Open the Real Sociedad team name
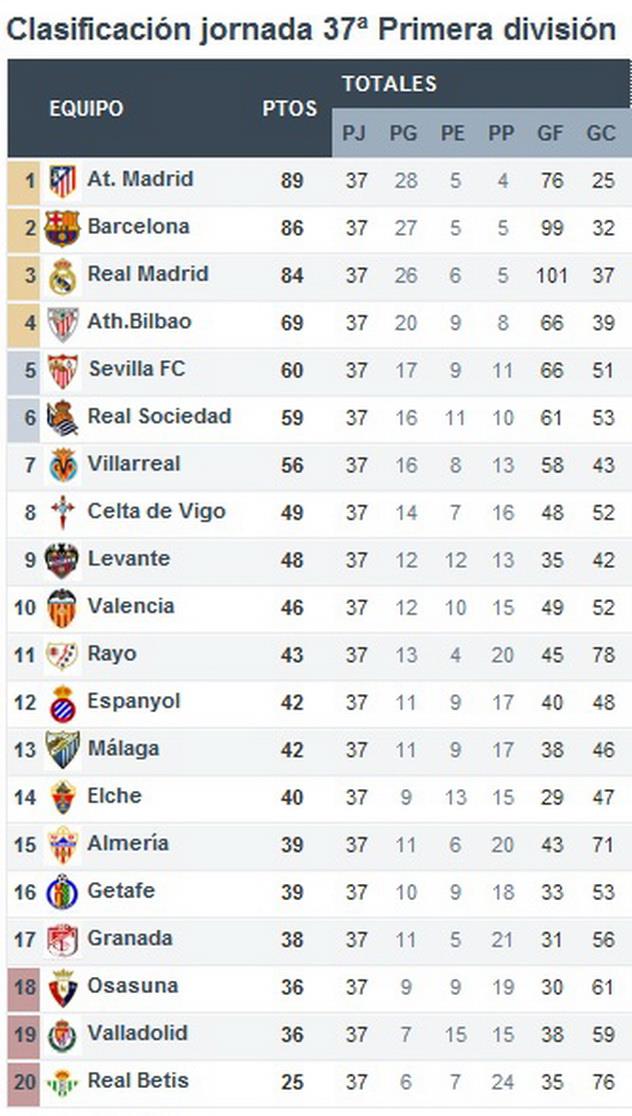The height and width of the screenshot is (1116, 632). point(159,416)
